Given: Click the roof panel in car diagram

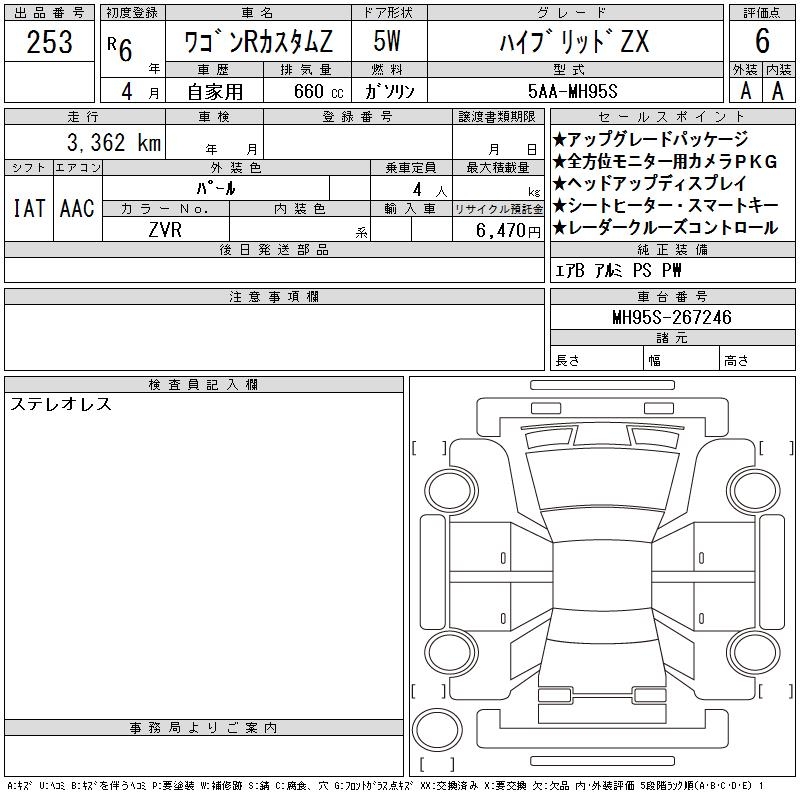Looking at the screenshot, I should pyautogui.click(x=603, y=577).
